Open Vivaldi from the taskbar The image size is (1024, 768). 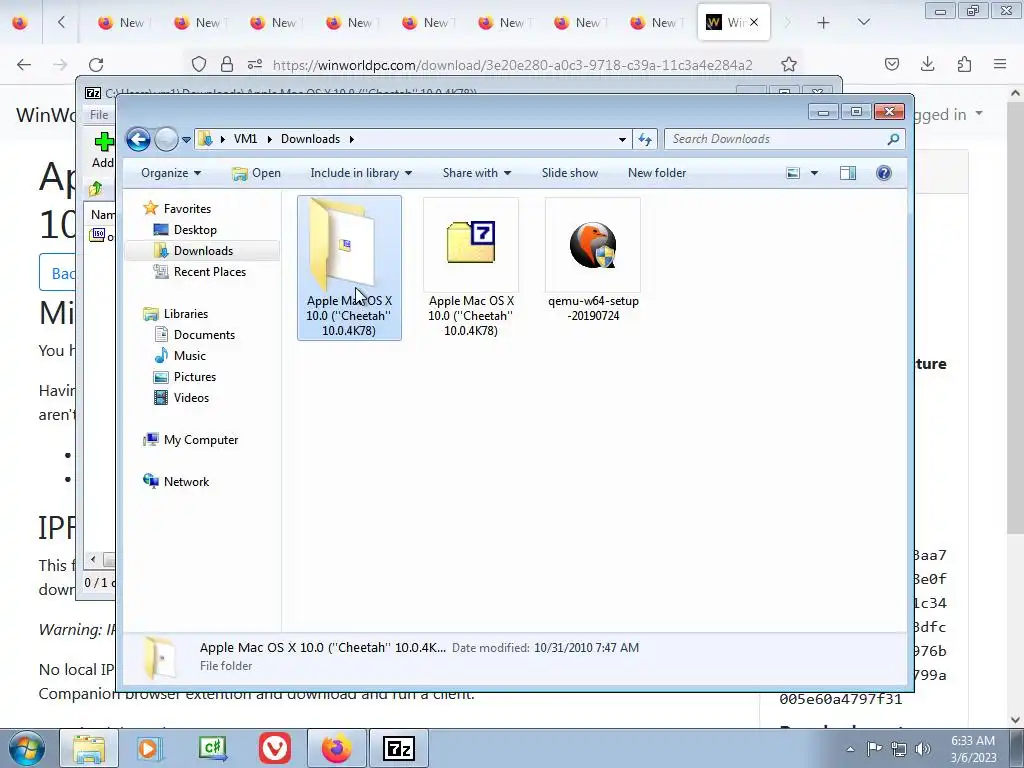(275, 748)
